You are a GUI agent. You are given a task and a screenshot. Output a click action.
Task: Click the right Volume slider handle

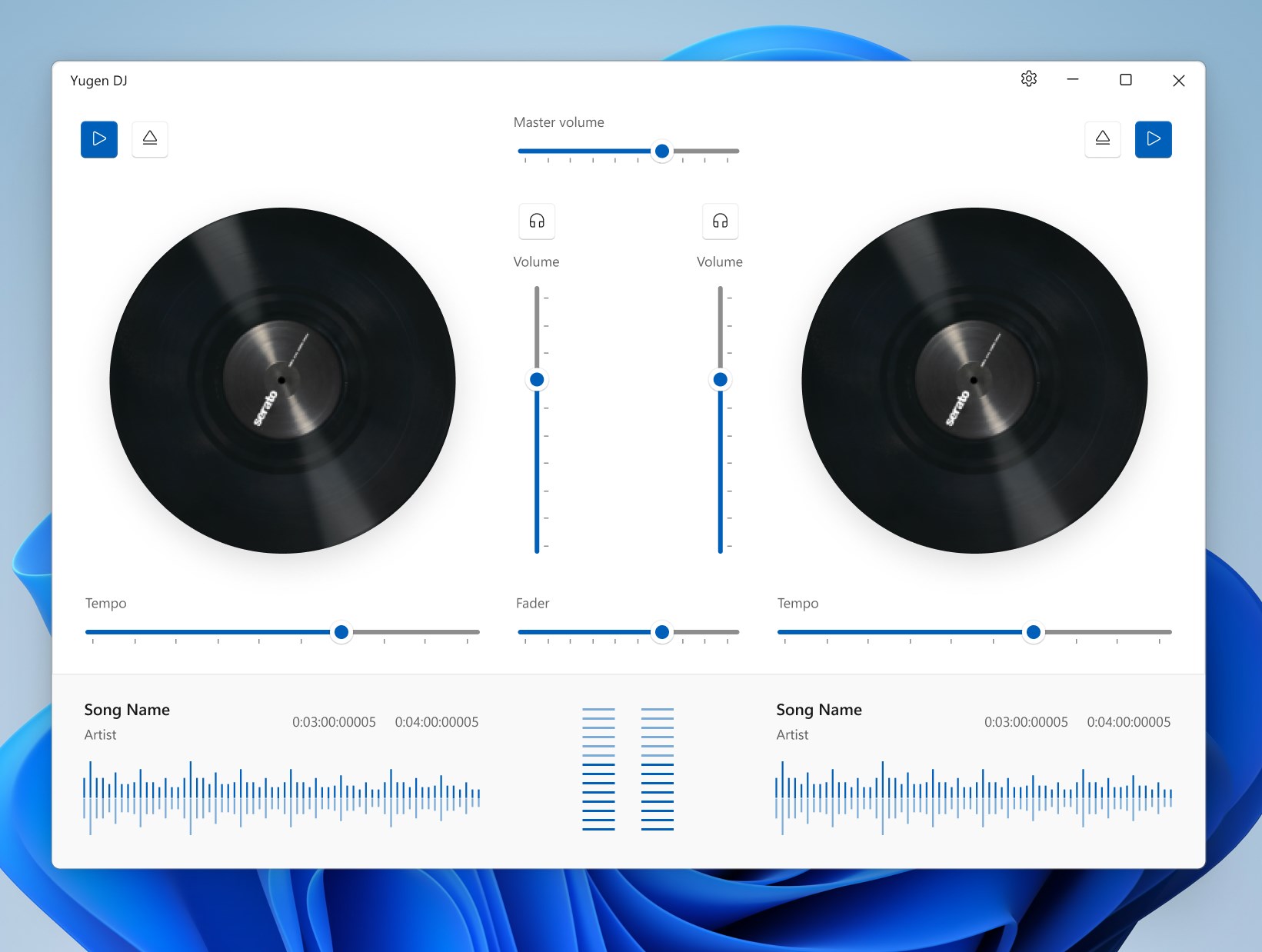point(720,379)
